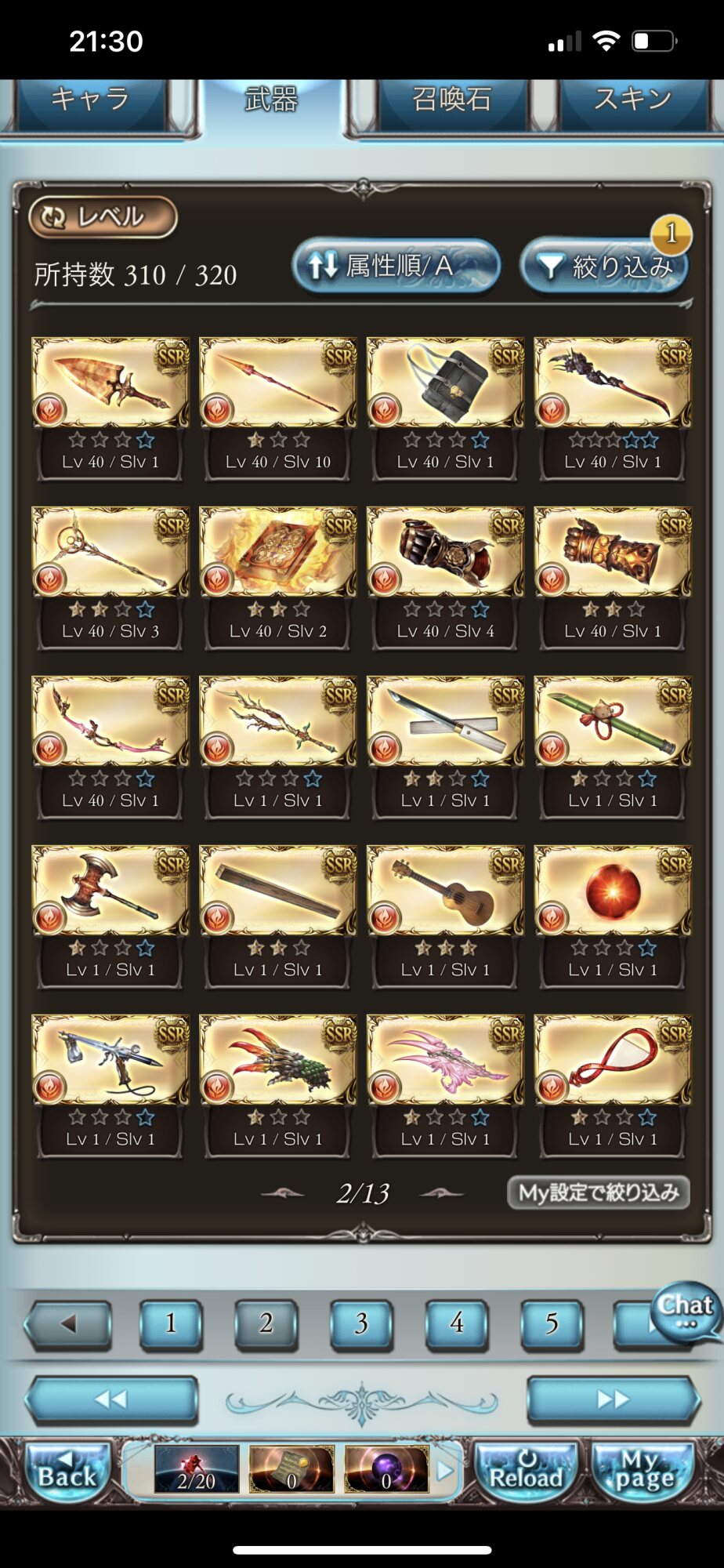Choose the flaming book weapon
The height and width of the screenshot is (1568, 724).
point(277,552)
